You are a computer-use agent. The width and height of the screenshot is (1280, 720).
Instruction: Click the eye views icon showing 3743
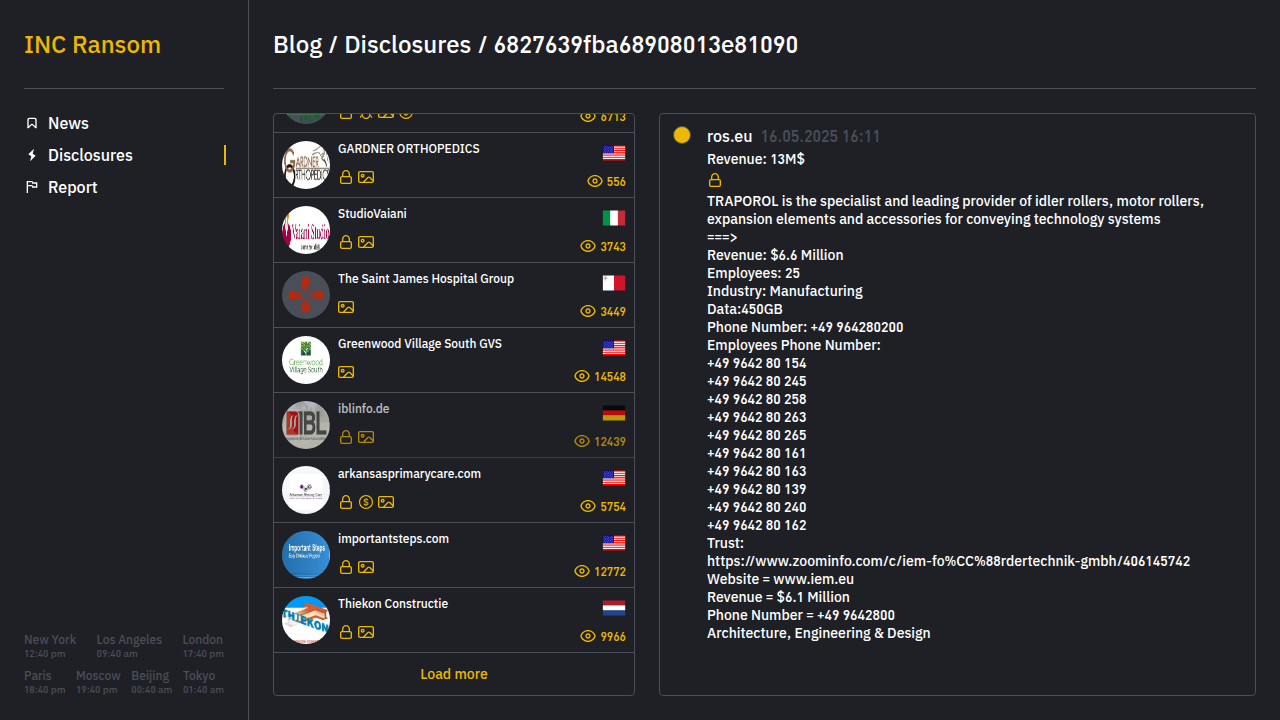coord(588,246)
